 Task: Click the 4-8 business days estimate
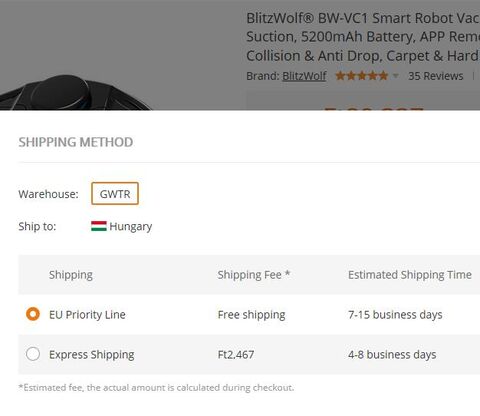[392, 354]
